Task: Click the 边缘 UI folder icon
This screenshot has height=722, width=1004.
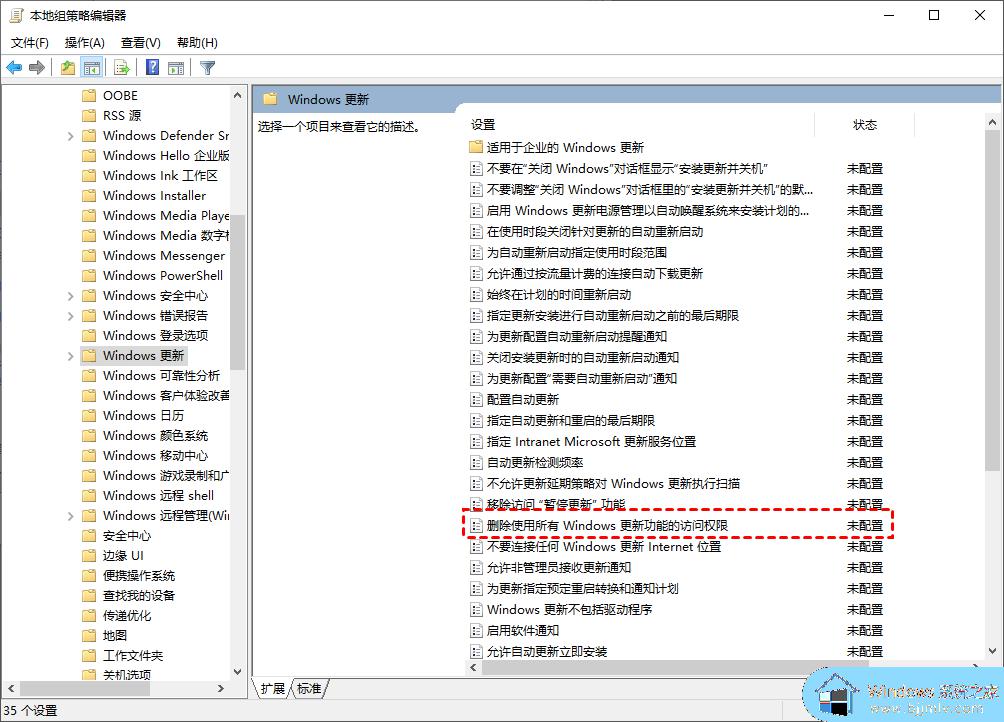Action: pyautogui.click(x=90, y=556)
